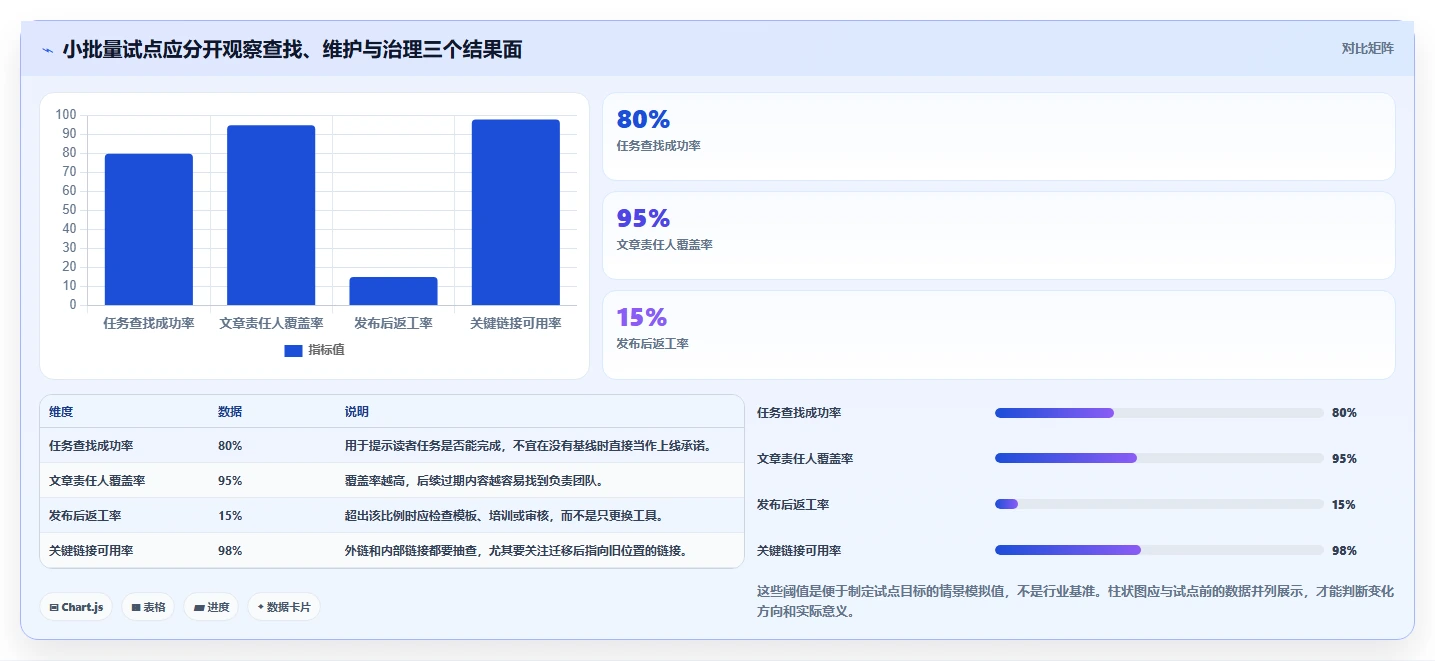The height and width of the screenshot is (661, 1435).
Task: Toggle the 指标值 legend swatch in the chart
Action: pyautogui.click(x=293, y=351)
